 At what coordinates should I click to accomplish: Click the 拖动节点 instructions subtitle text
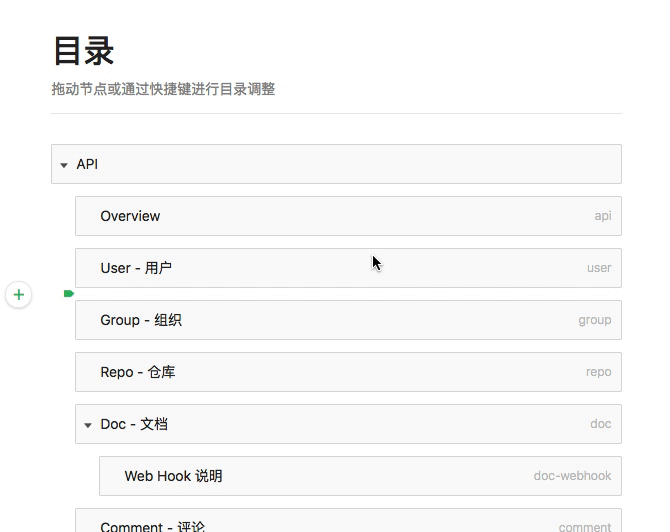(x=163, y=89)
